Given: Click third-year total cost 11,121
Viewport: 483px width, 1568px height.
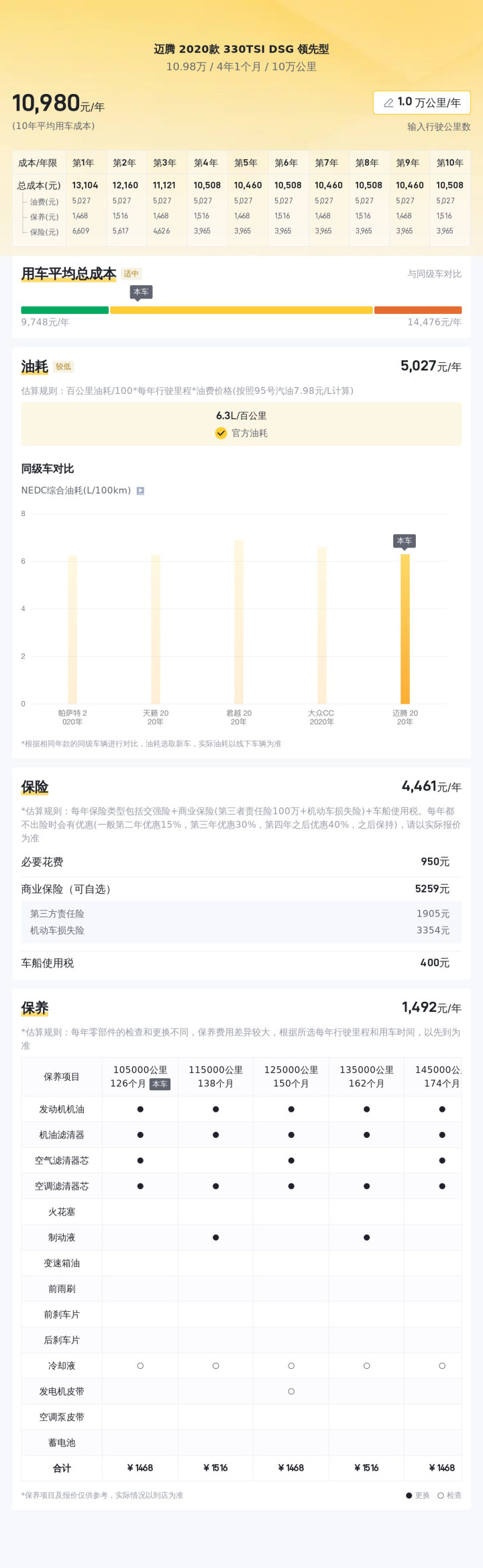Looking at the screenshot, I should (x=164, y=185).
